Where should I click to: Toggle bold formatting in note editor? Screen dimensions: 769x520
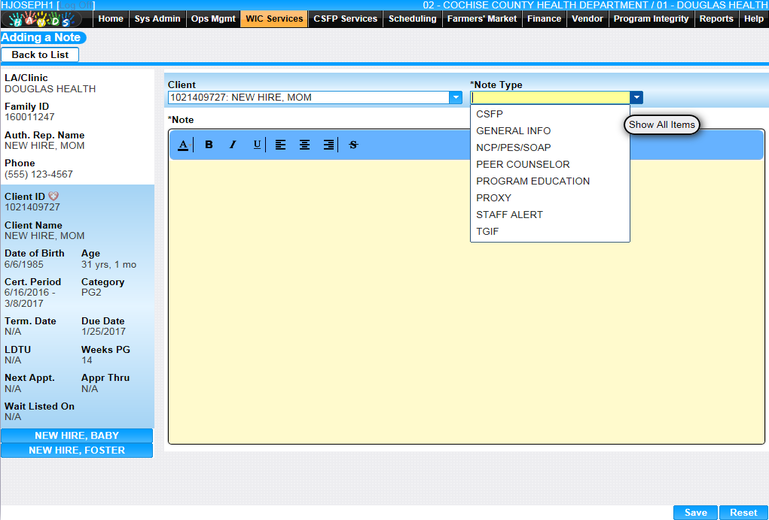coord(209,145)
